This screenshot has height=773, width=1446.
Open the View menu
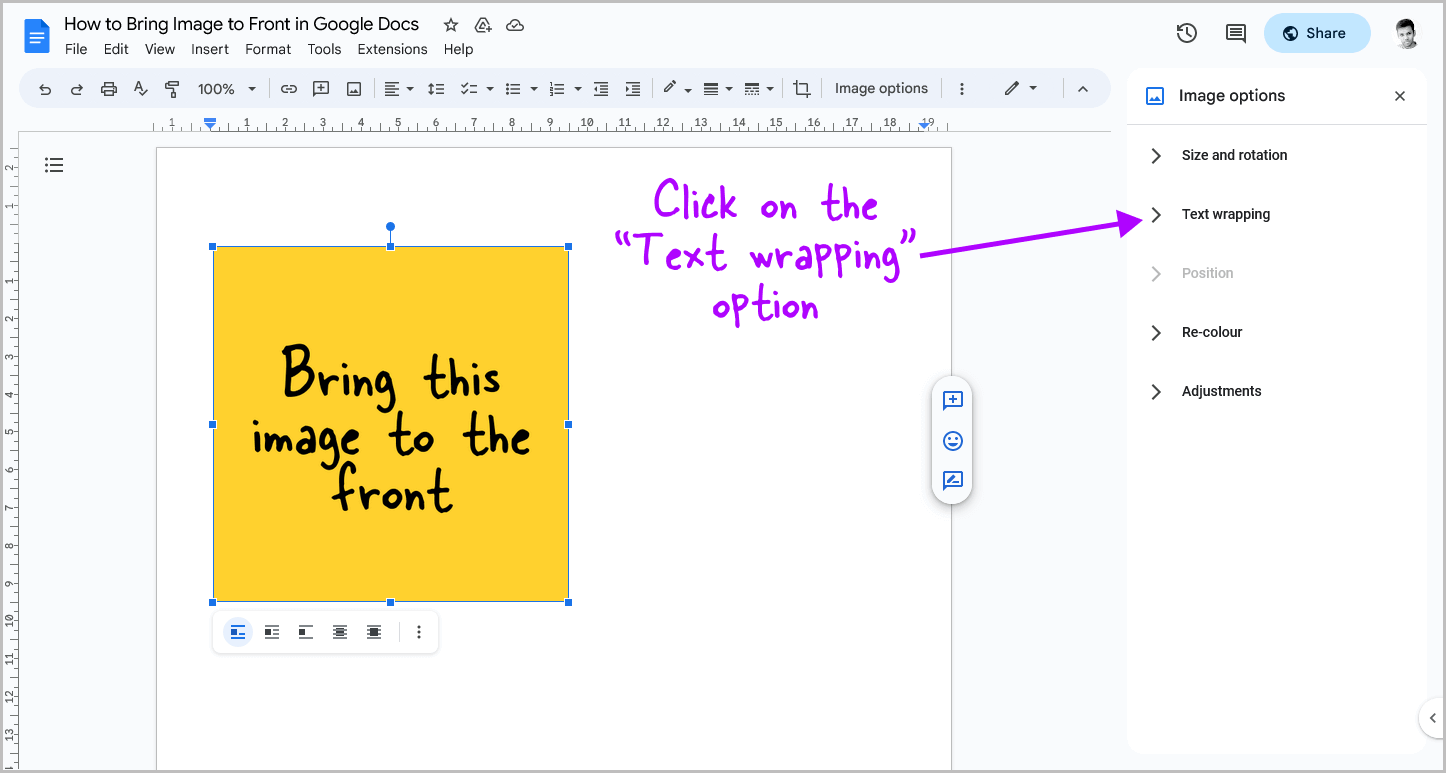pos(160,49)
